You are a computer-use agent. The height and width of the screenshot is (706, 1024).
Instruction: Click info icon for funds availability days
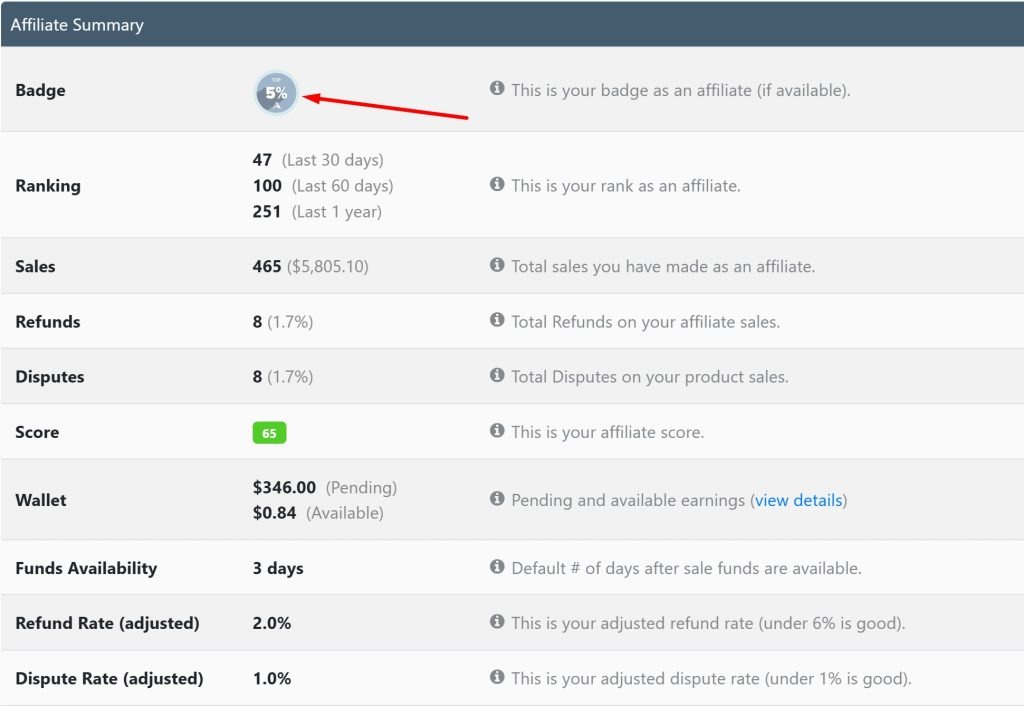497,566
